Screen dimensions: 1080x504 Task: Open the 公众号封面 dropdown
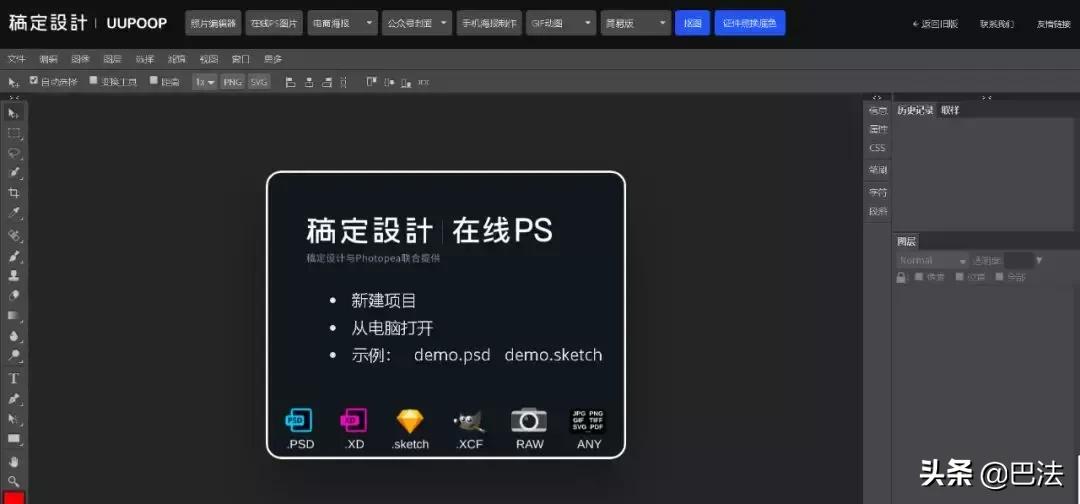[417, 23]
